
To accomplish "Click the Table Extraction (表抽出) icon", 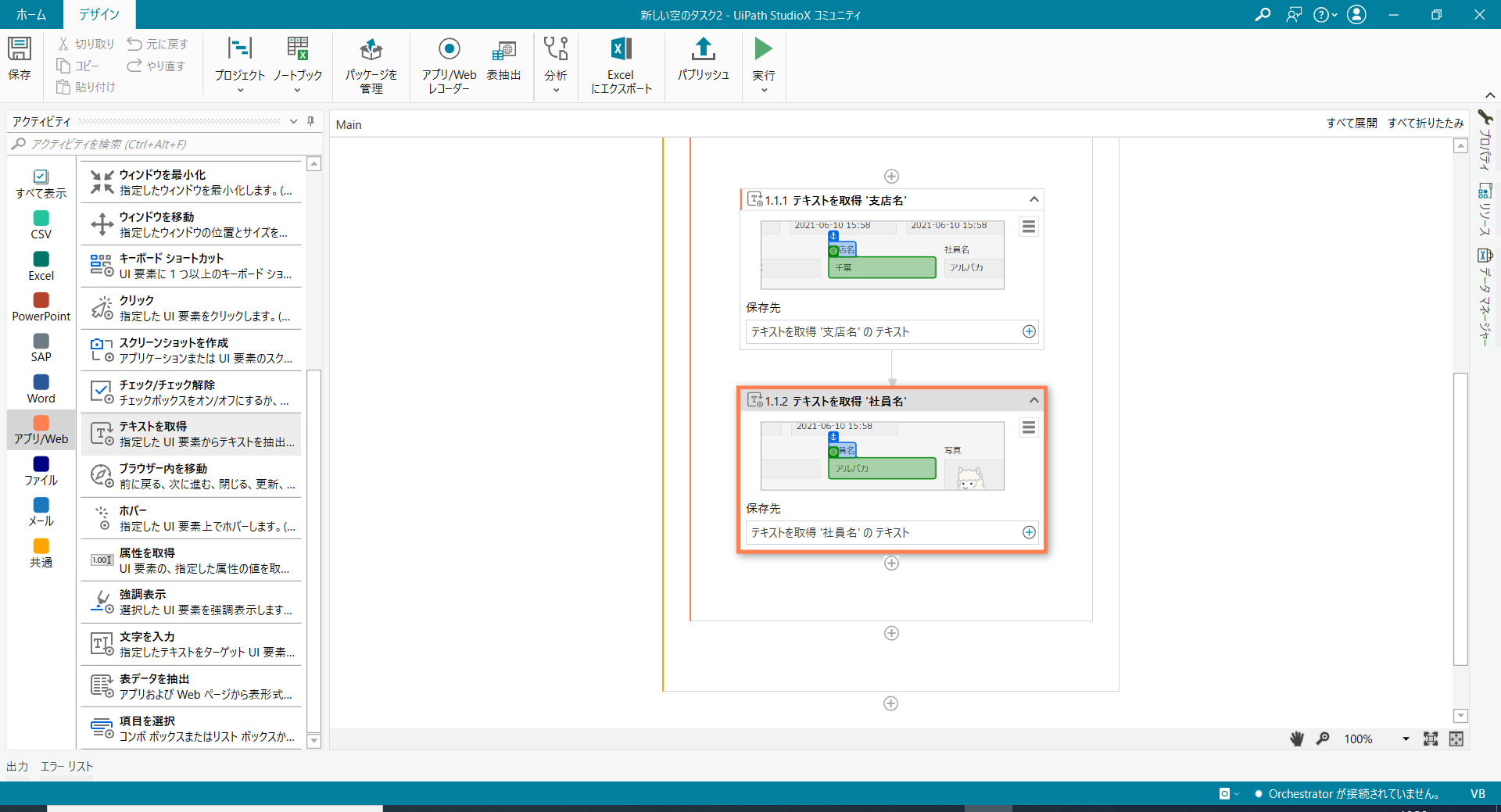I will [503, 51].
